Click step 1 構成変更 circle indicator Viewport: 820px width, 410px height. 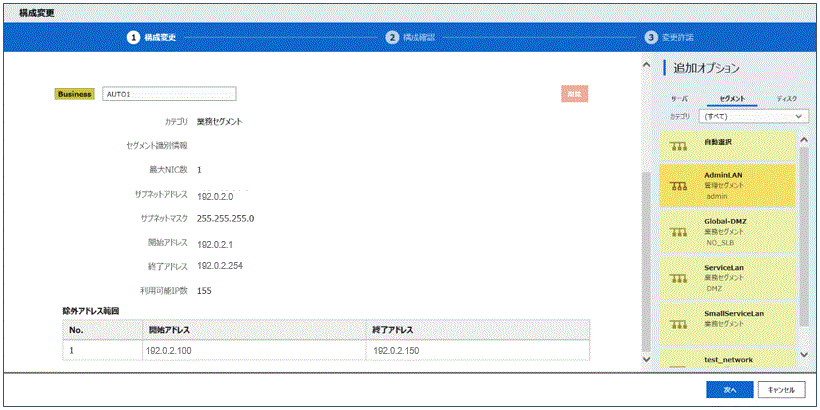(132, 37)
